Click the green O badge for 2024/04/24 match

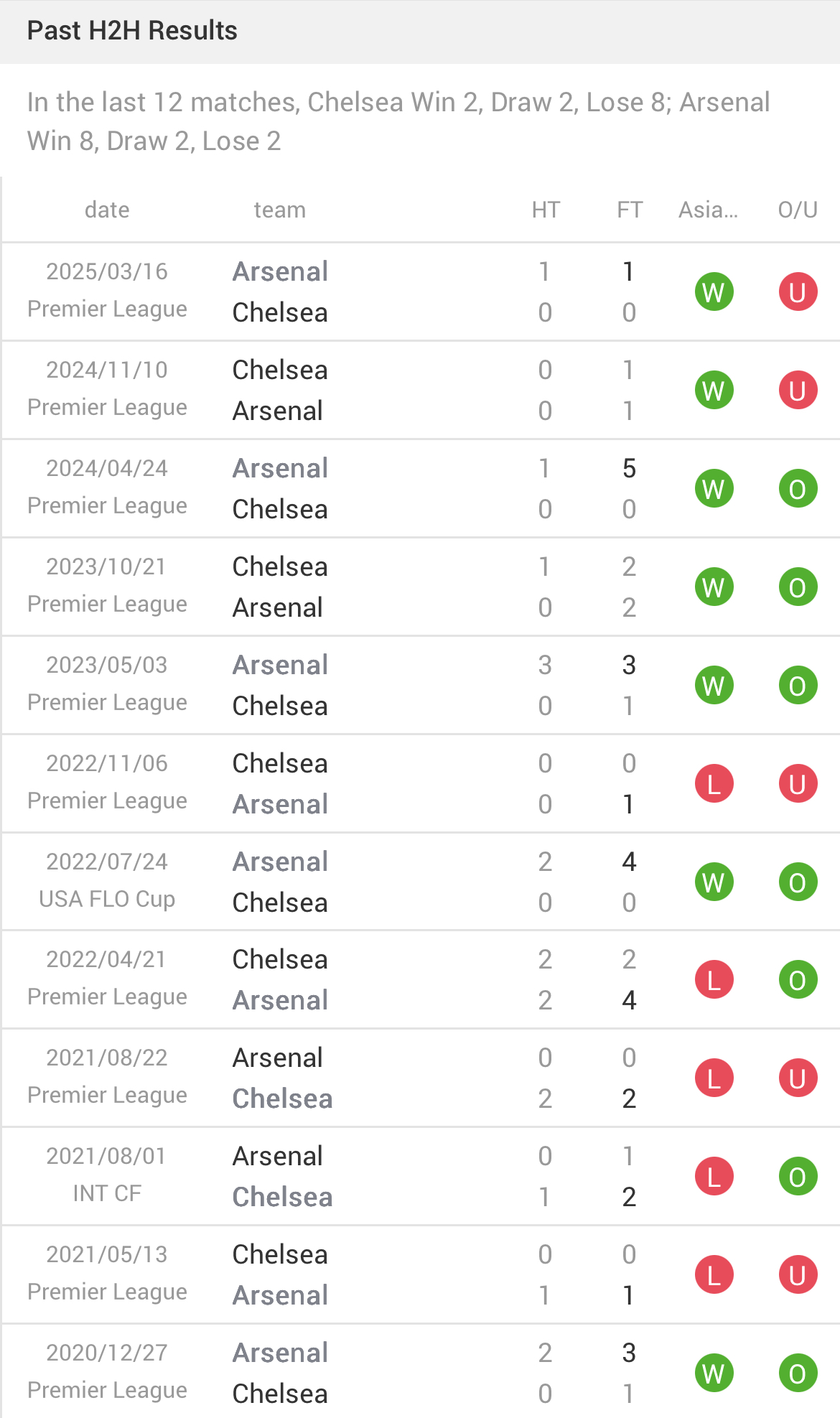(798, 489)
